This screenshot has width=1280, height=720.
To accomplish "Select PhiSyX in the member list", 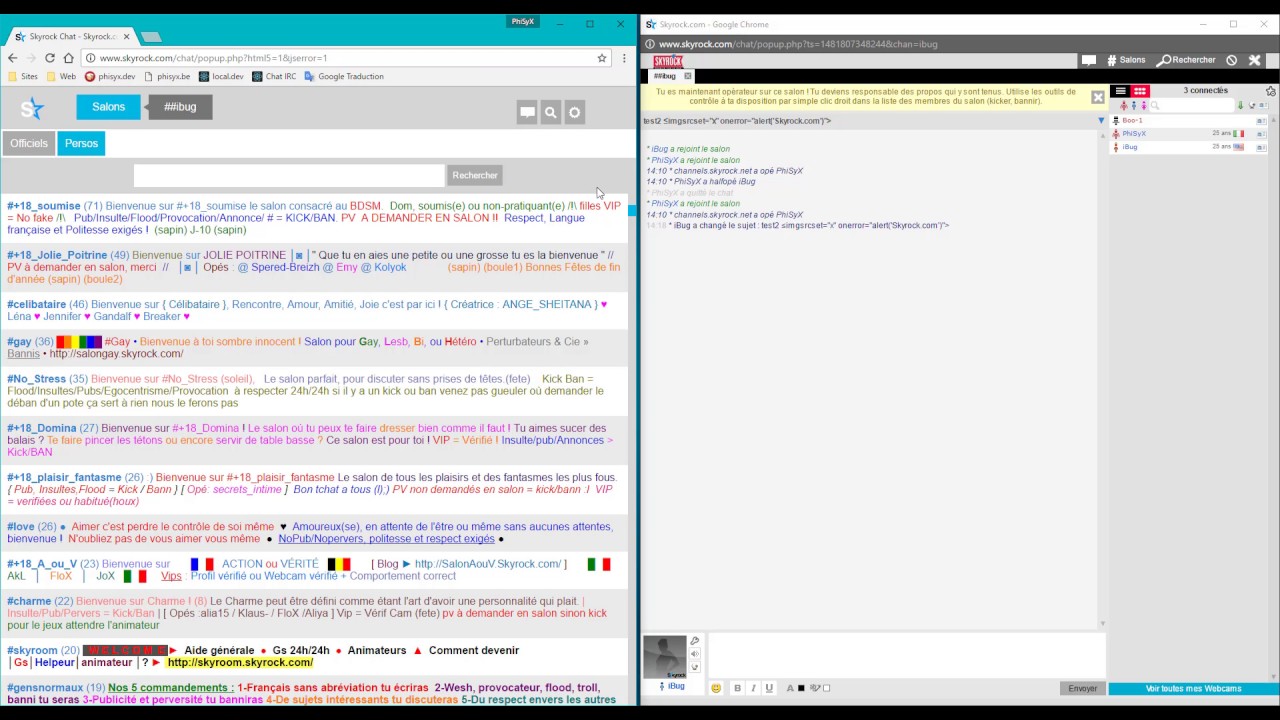I will 1134,134.
